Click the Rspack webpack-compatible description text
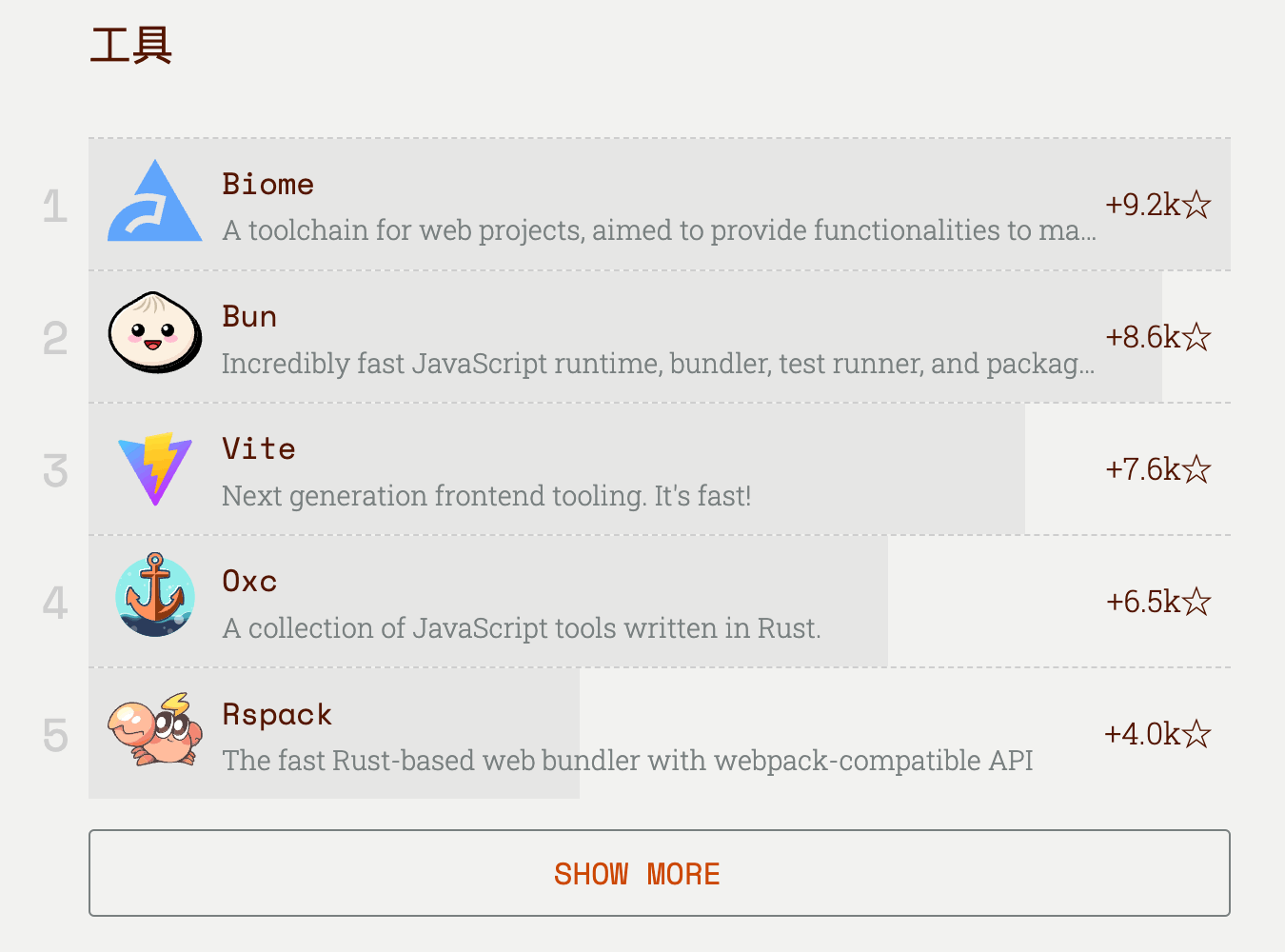This screenshot has height=952, width=1285. coord(627,761)
